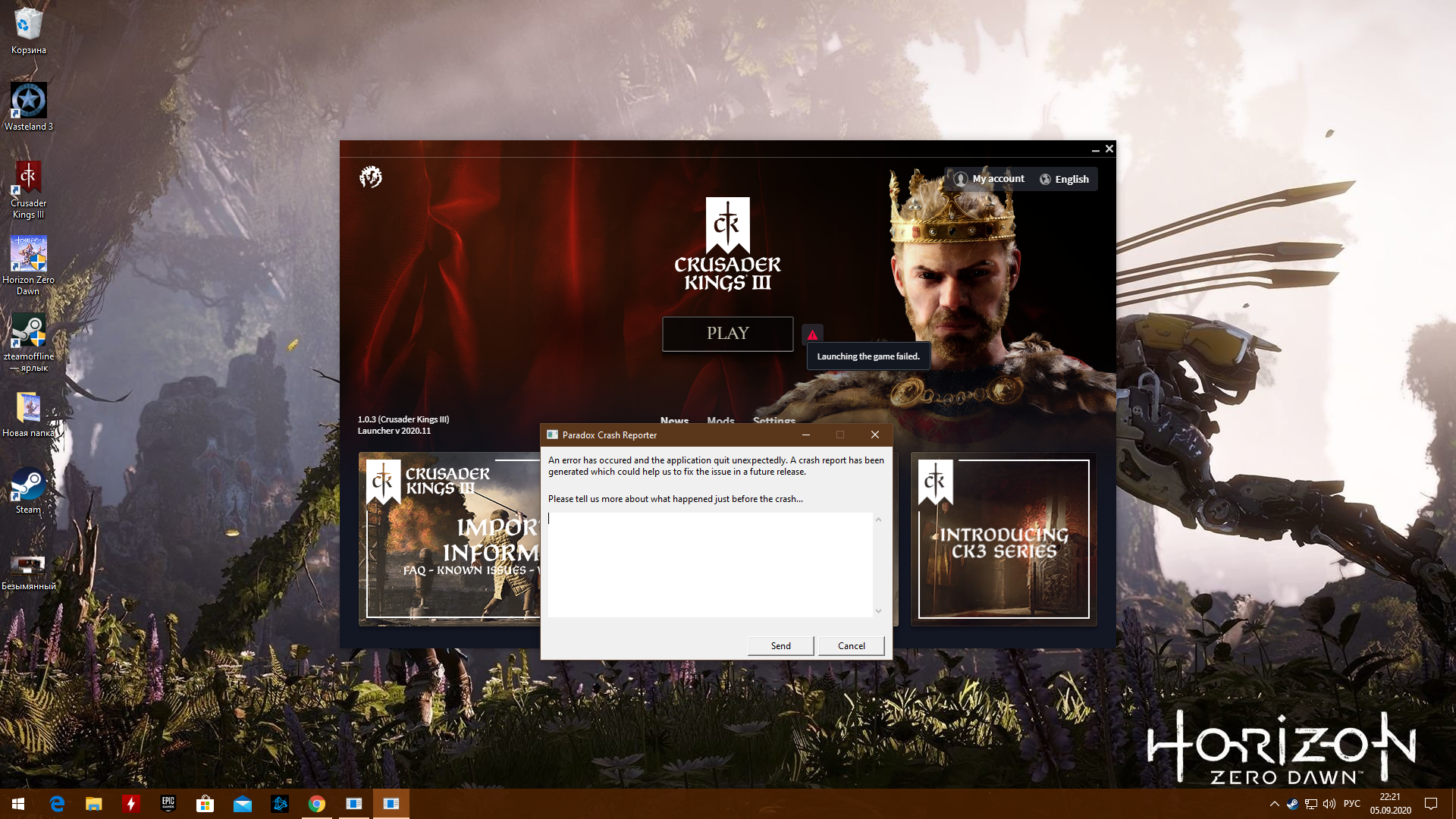The width and height of the screenshot is (1456, 819).
Task: Send the crash report
Action: (x=780, y=645)
